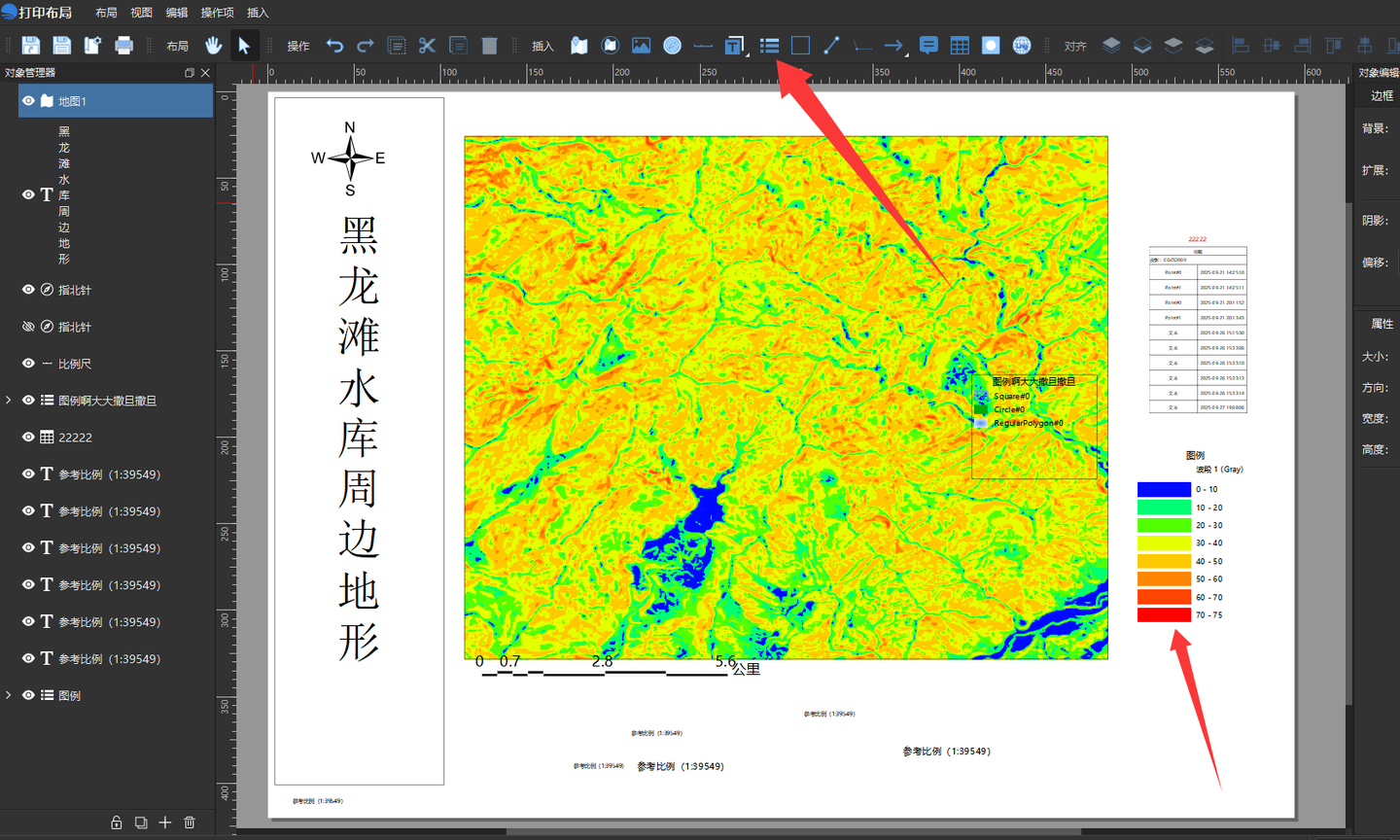Insert a table grid element
This screenshot has width=1400, height=840.
[x=960, y=46]
